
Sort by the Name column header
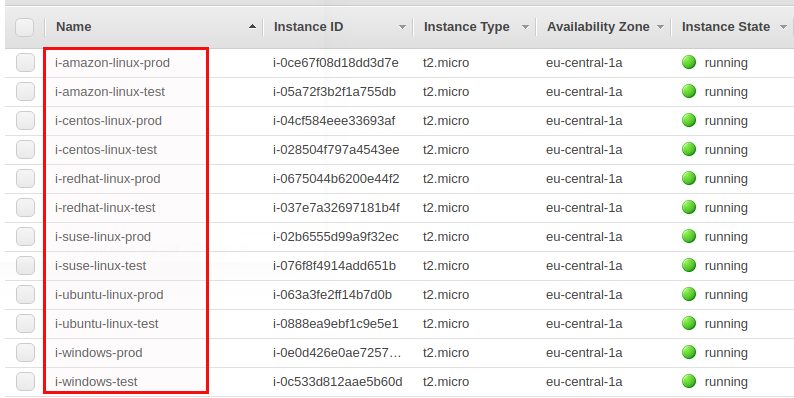(73, 27)
